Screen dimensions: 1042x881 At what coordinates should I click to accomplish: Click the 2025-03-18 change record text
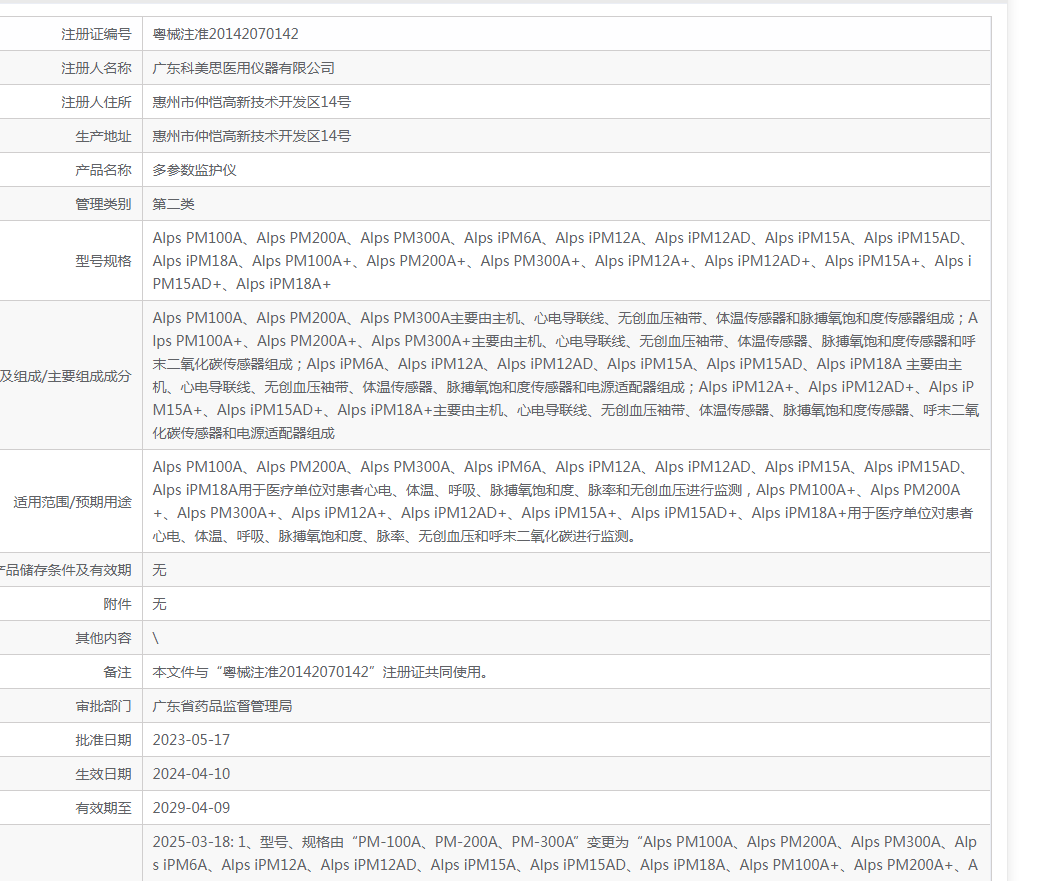click(565, 853)
